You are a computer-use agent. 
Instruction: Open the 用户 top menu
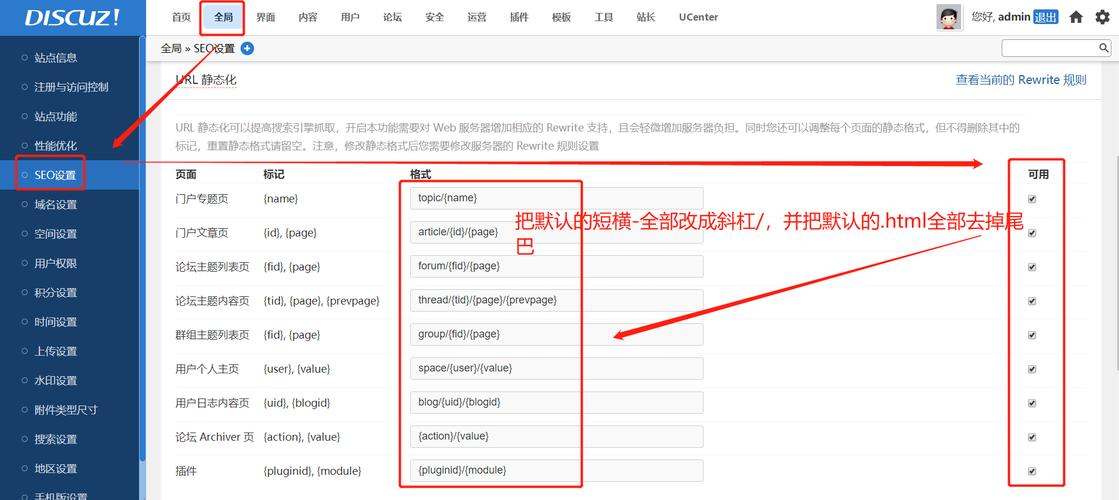[x=350, y=17]
